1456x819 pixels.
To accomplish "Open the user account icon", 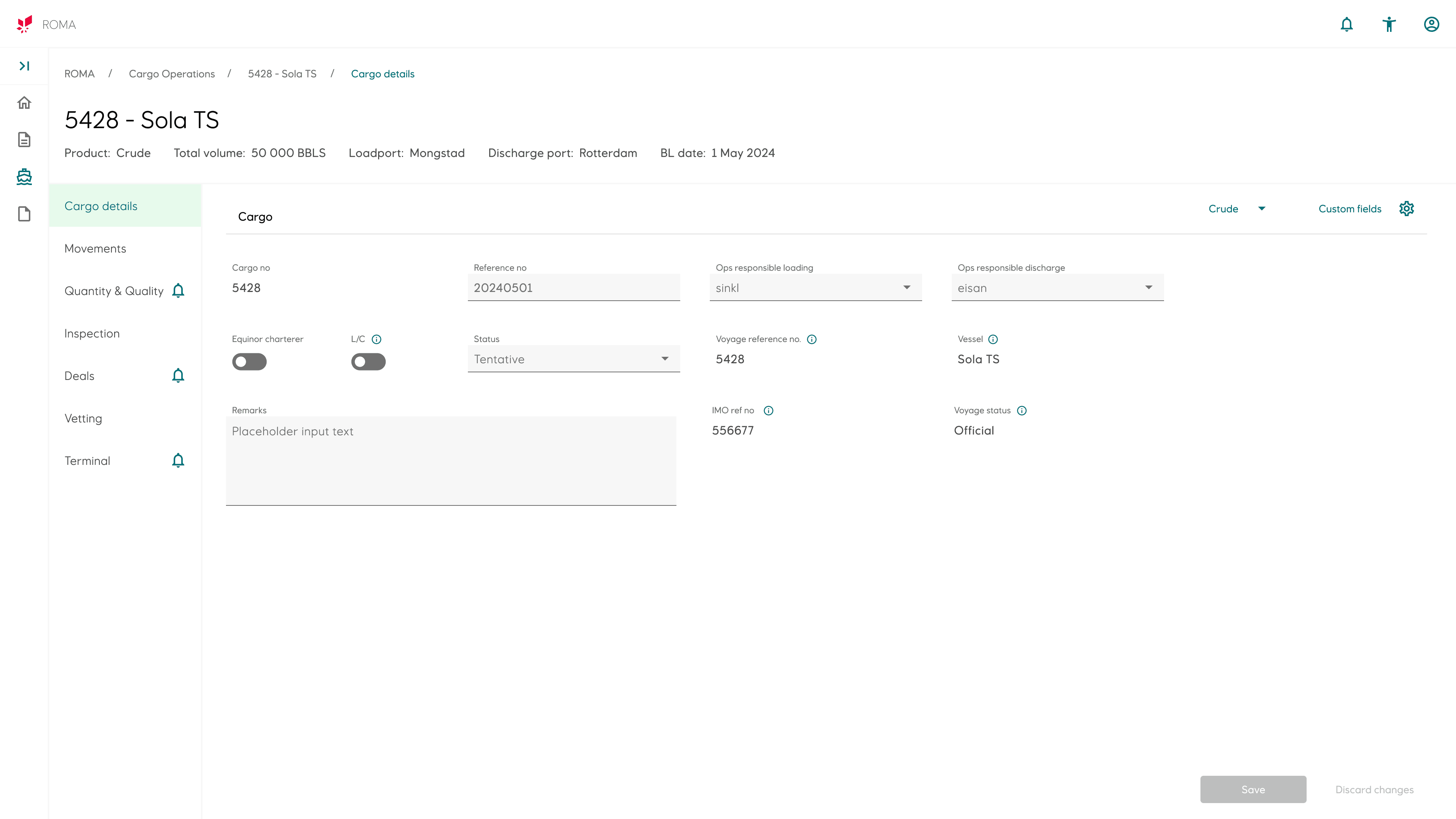I will pyautogui.click(x=1431, y=24).
